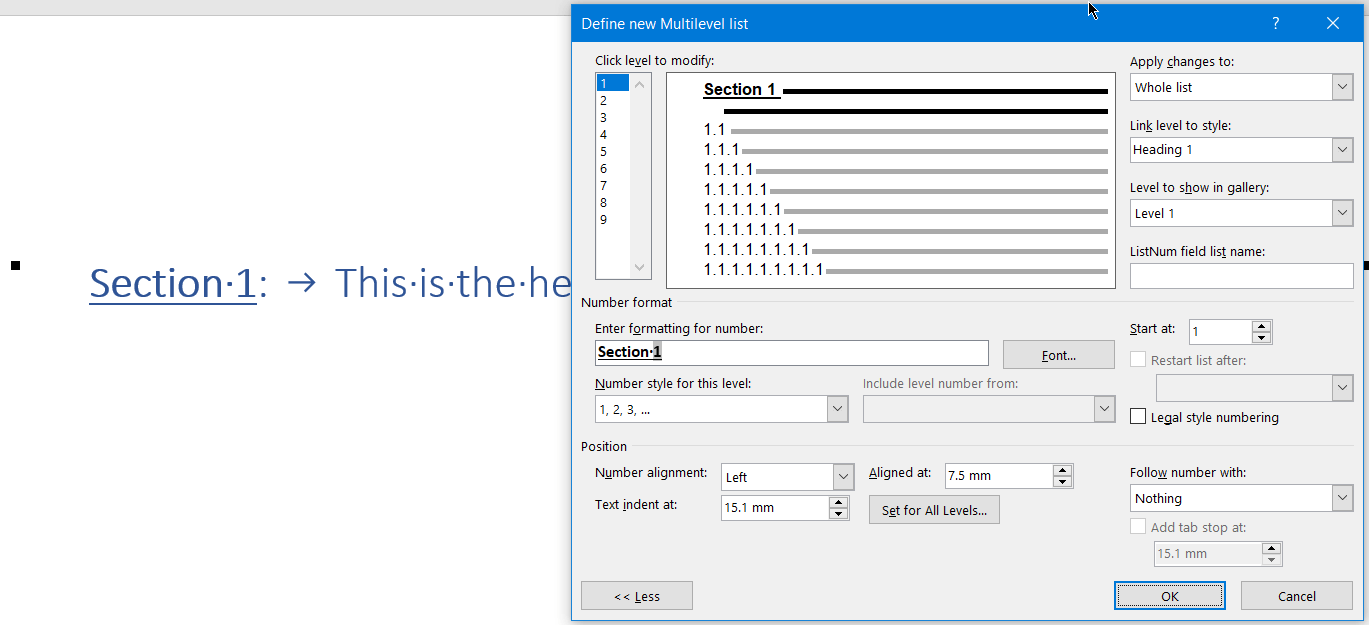
Task: Select level 6 in the level list
Action: coord(613,168)
